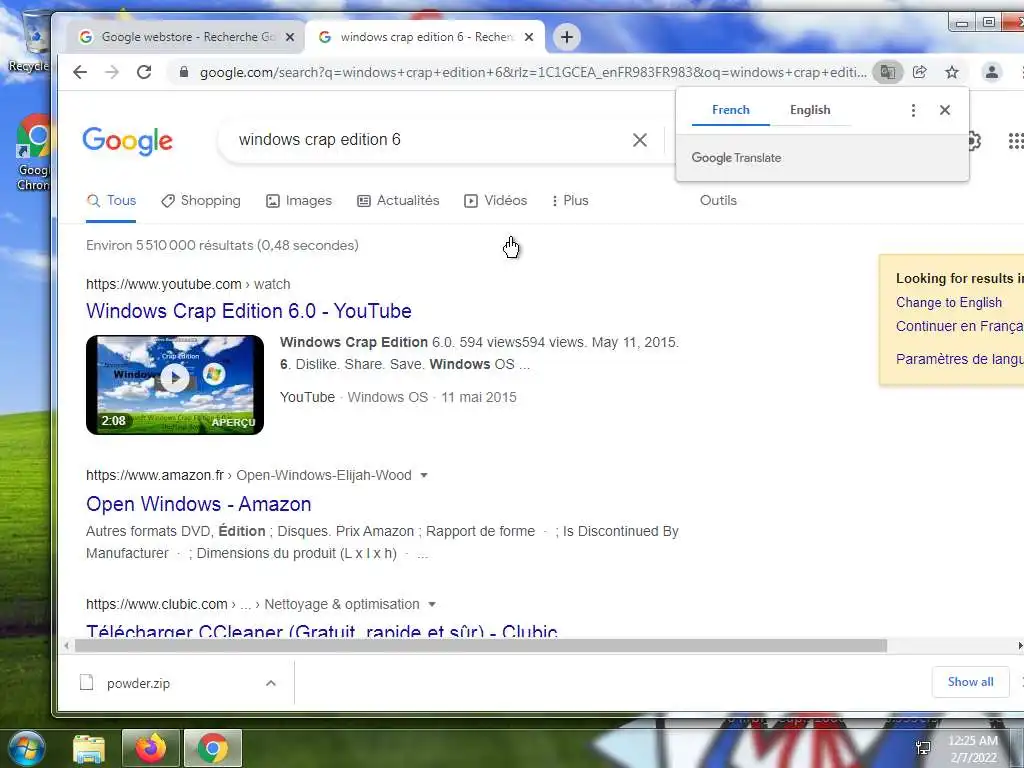1024x768 pixels.
Task: Click the padlock site info icon
Action: tap(184, 72)
